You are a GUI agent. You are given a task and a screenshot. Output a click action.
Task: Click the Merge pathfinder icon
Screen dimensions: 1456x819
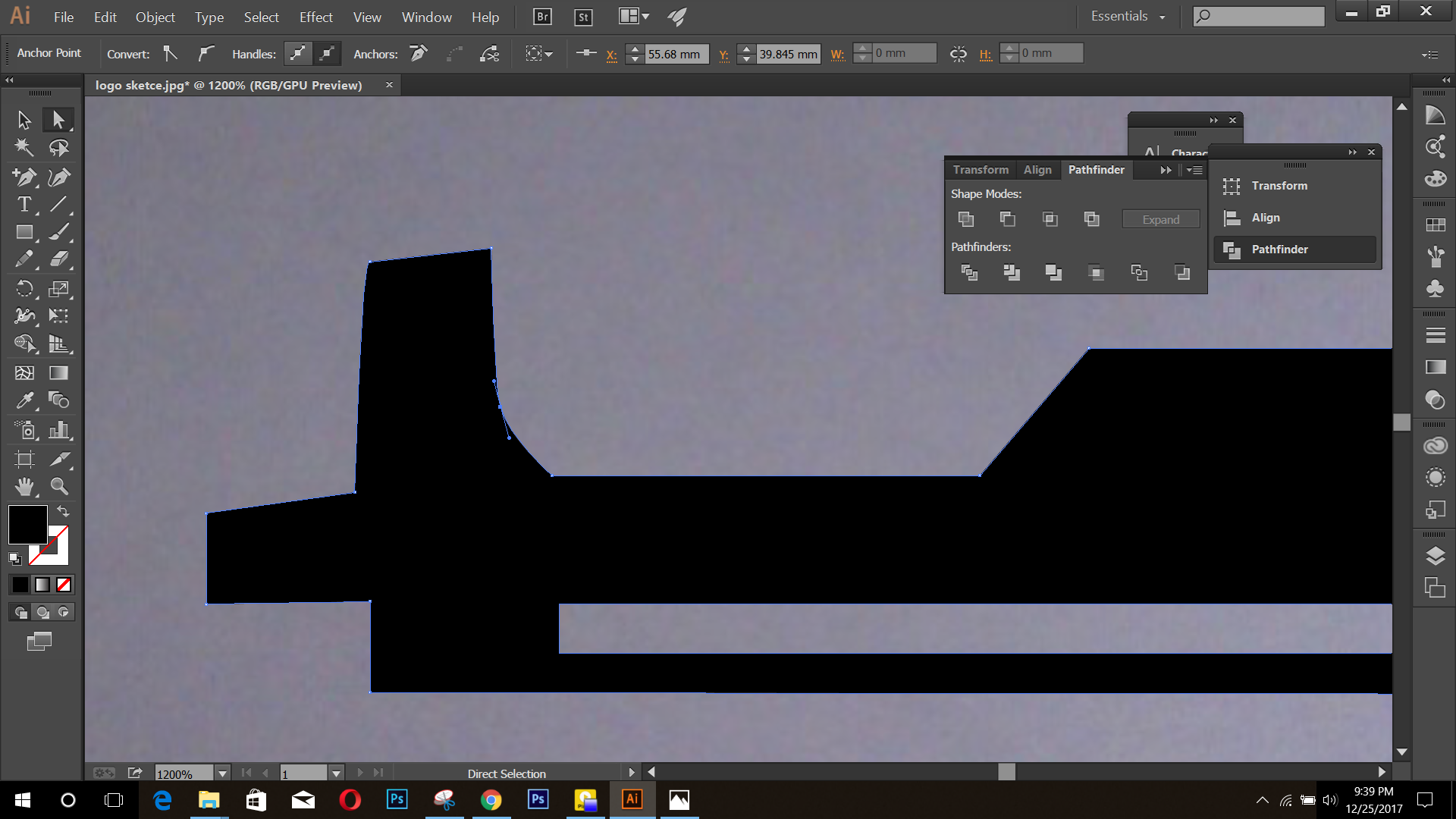pos(1053,272)
